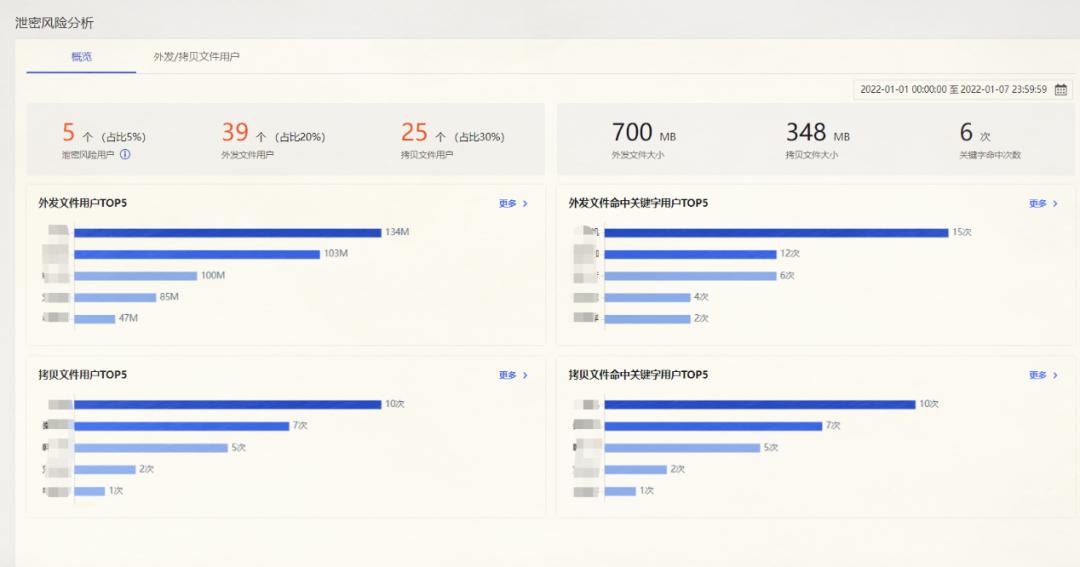This screenshot has width=1080, height=567.
Task: Open the date range input field
Action: click(952, 89)
